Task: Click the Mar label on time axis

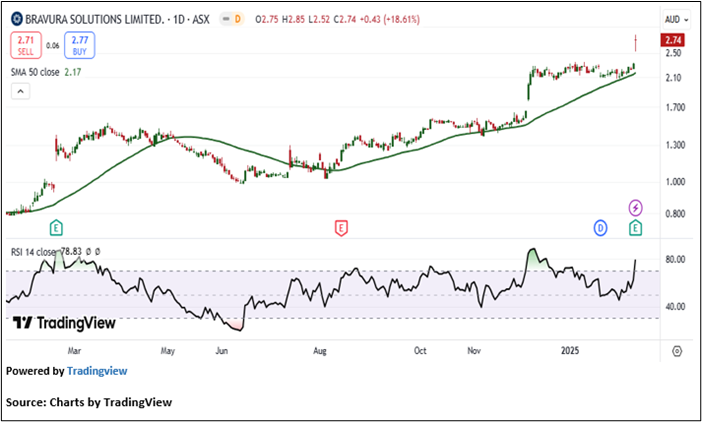Action: (74, 351)
